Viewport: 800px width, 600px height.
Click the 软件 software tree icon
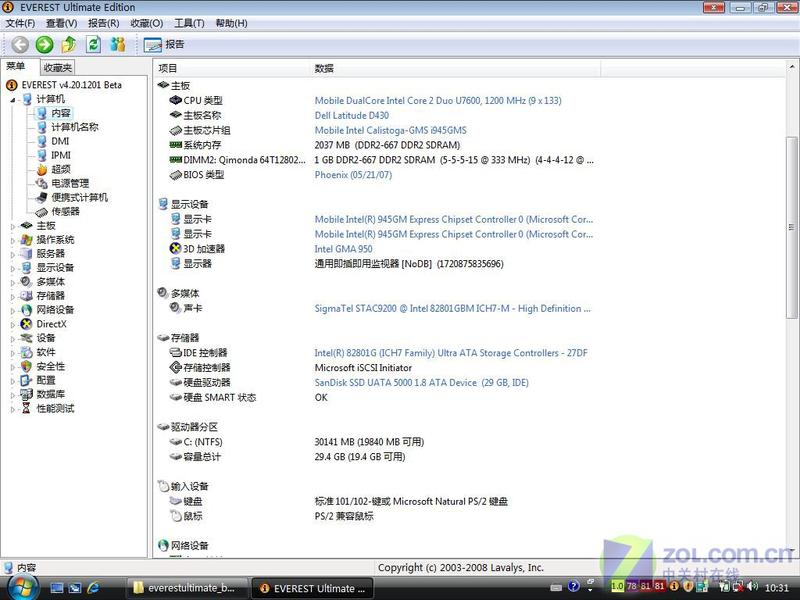[x=27, y=352]
